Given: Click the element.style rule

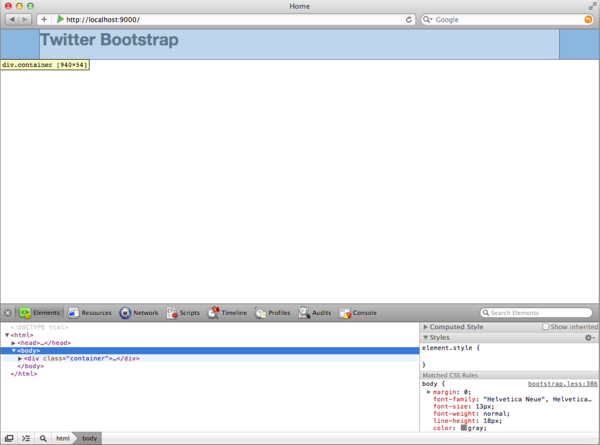Looking at the screenshot, I should click(450, 348).
